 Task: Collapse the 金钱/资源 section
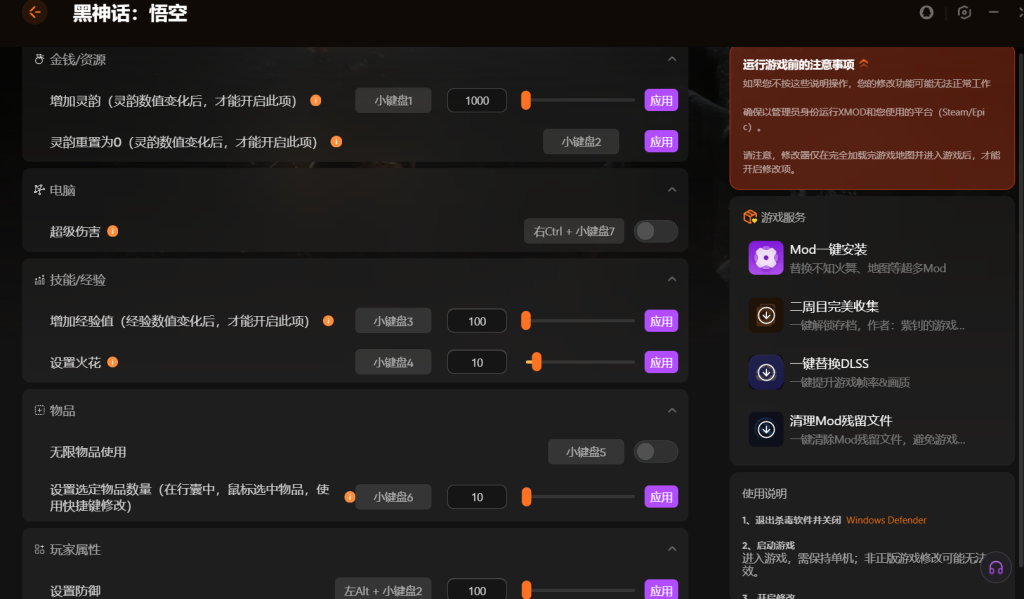coord(672,59)
